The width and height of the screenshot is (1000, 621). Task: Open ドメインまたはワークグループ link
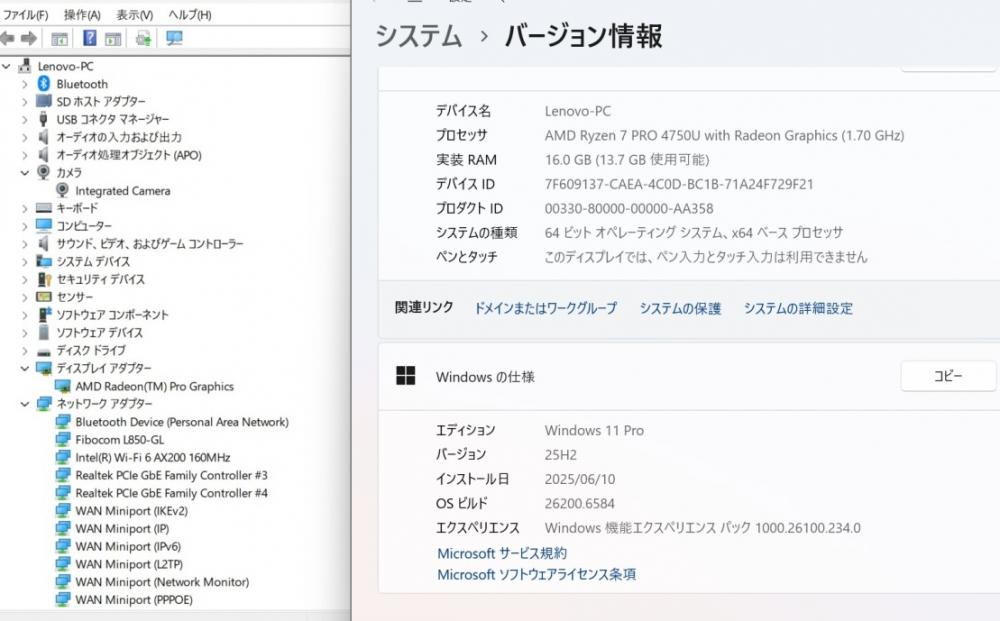pyautogui.click(x=545, y=309)
